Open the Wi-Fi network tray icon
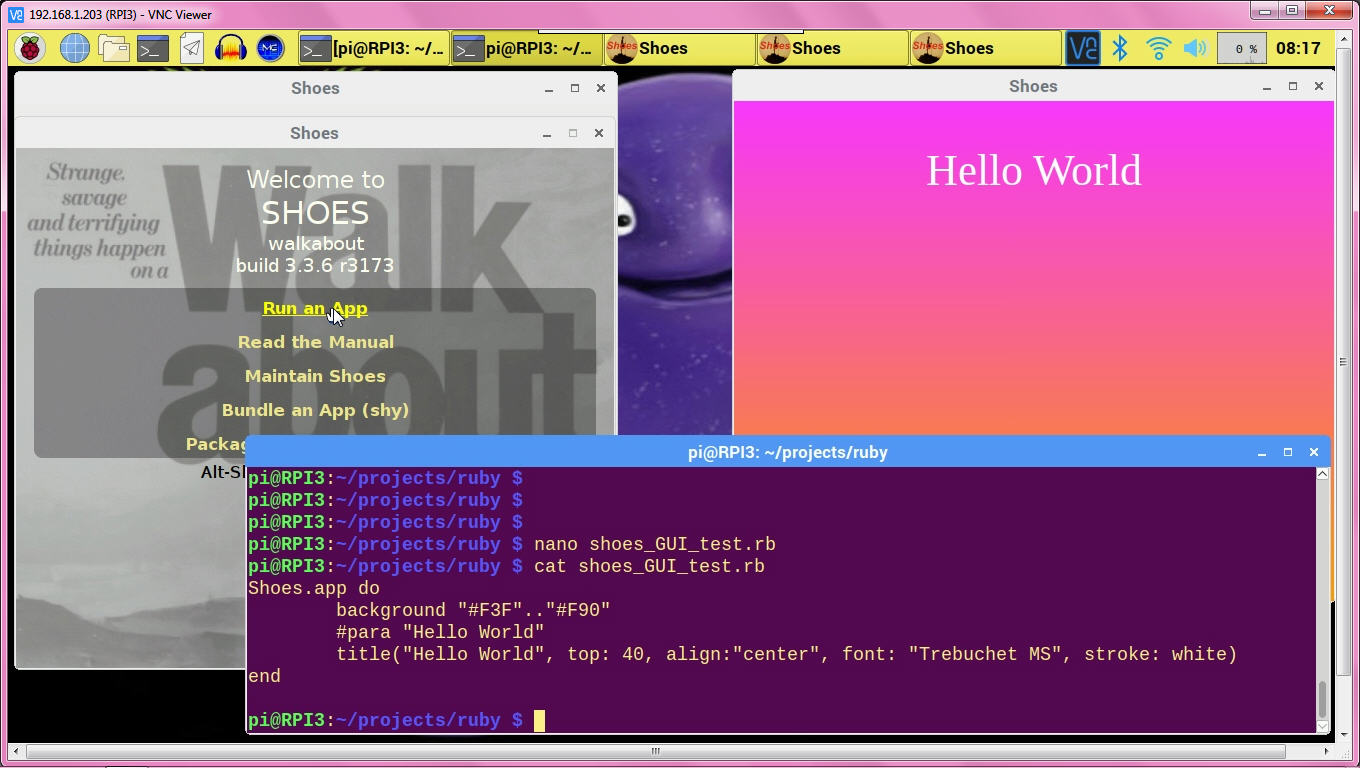Screen dimensions: 1360x768 (1158, 48)
